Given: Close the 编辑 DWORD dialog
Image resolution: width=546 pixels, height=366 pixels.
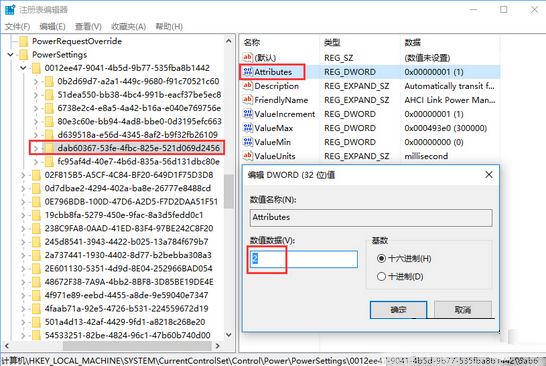Looking at the screenshot, I should click(489, 174).
